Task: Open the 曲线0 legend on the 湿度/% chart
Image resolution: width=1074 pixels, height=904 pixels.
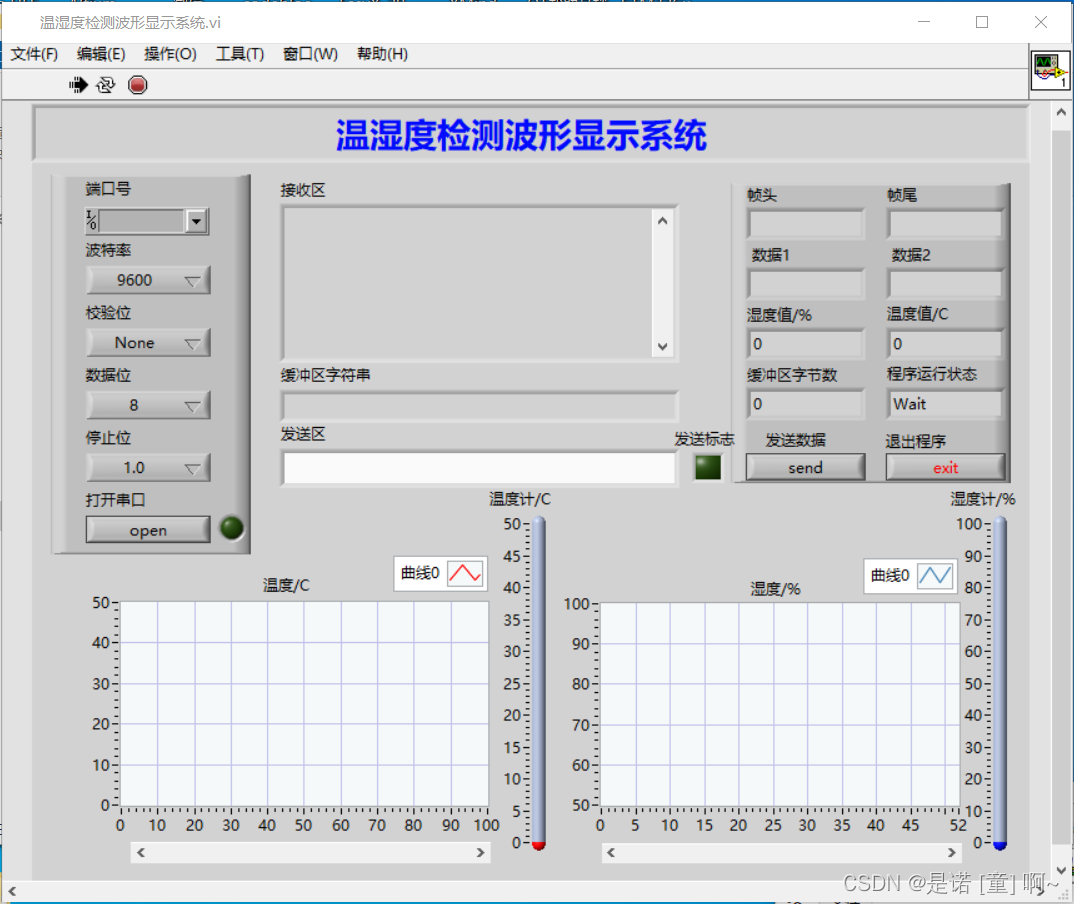Action: tap(909, 575)
